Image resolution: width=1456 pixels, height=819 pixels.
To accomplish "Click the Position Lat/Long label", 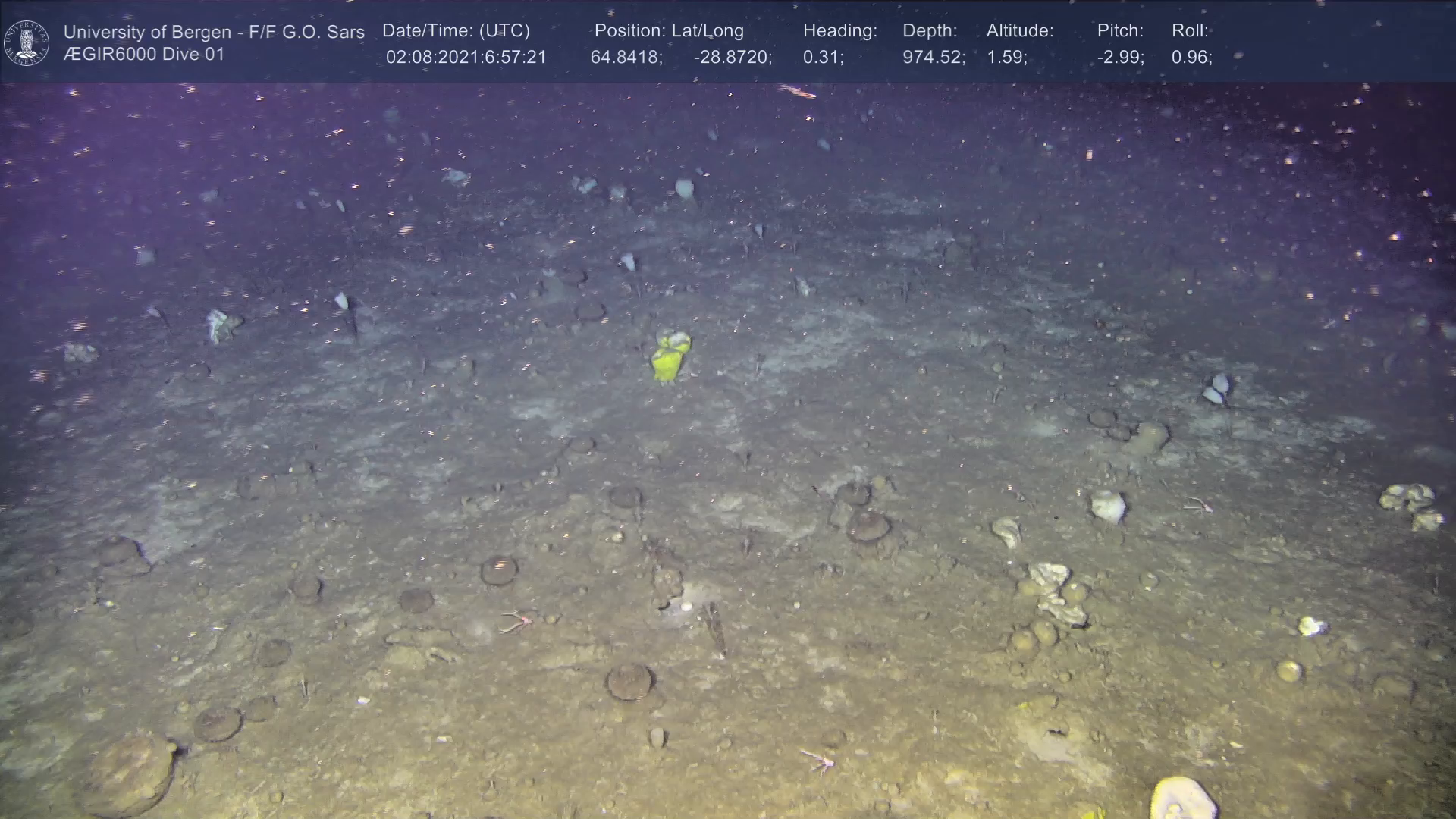I will tap(669, 31).
